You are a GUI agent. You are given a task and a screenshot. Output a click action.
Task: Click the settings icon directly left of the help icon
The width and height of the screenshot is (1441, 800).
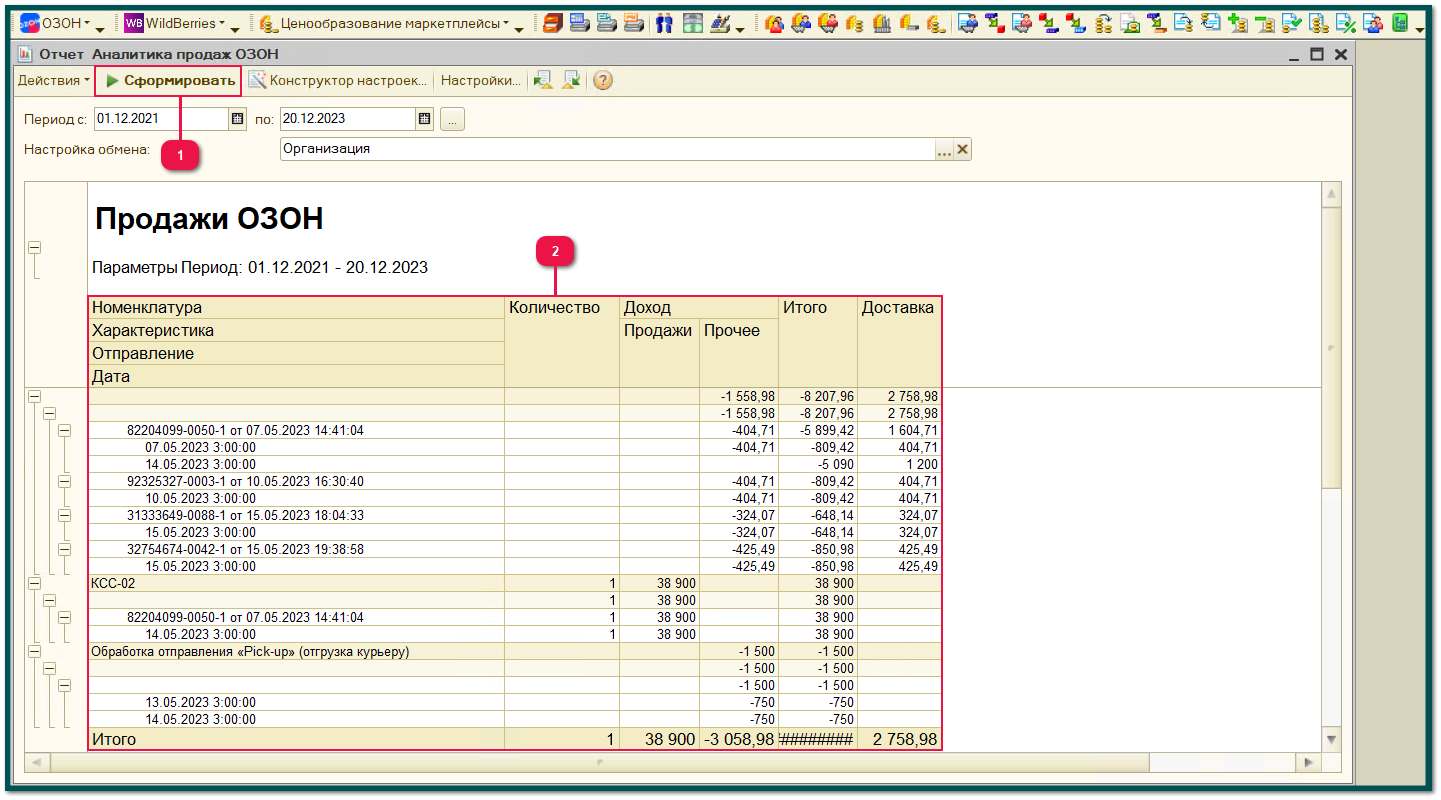pyautogui.click(x=570, y=81)
